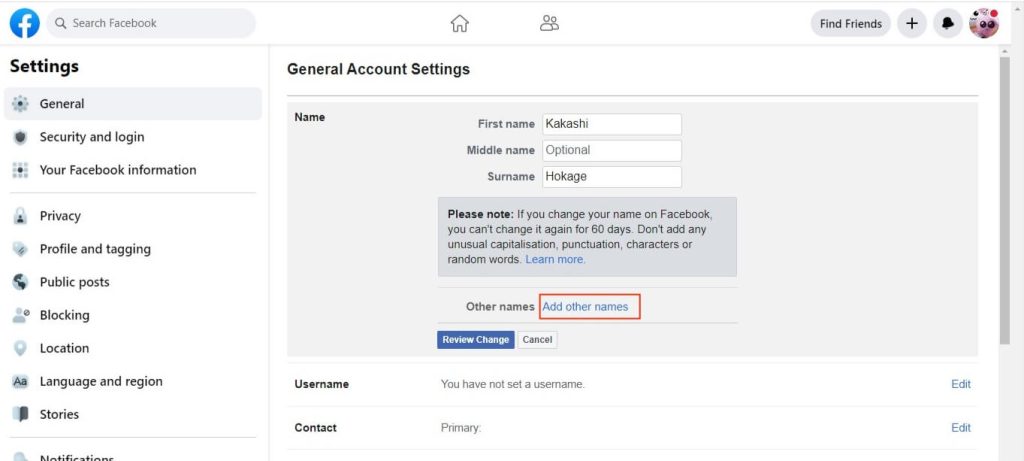Click the Public posts globe icon

tap(20, 282)
